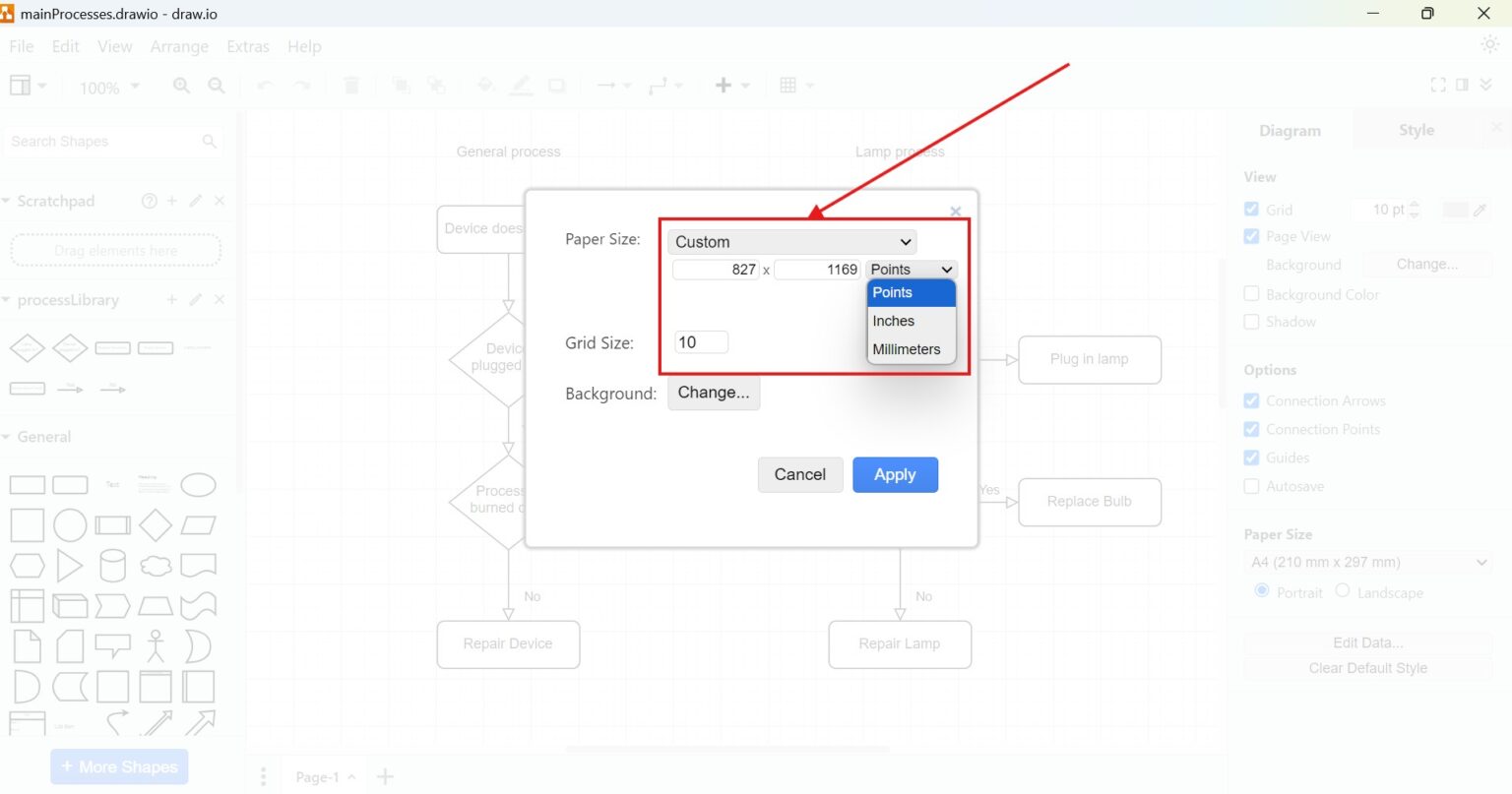This screenshot has height=794, width=1512.
Task: Open the Custom paper size dropdown
Action: pyautogui.click(x=791, y=241)
